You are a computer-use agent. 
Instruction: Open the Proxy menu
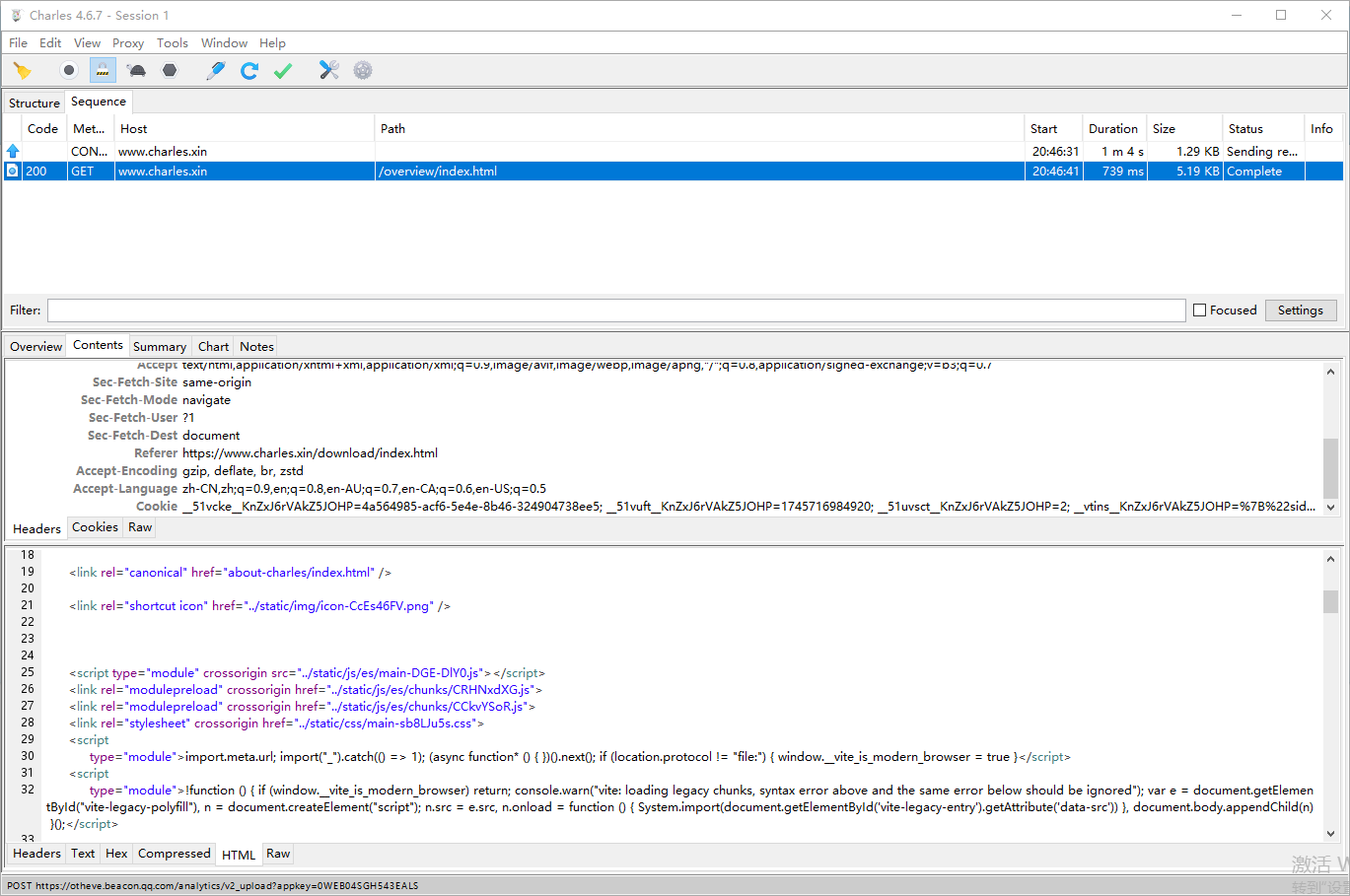(128, 42)
